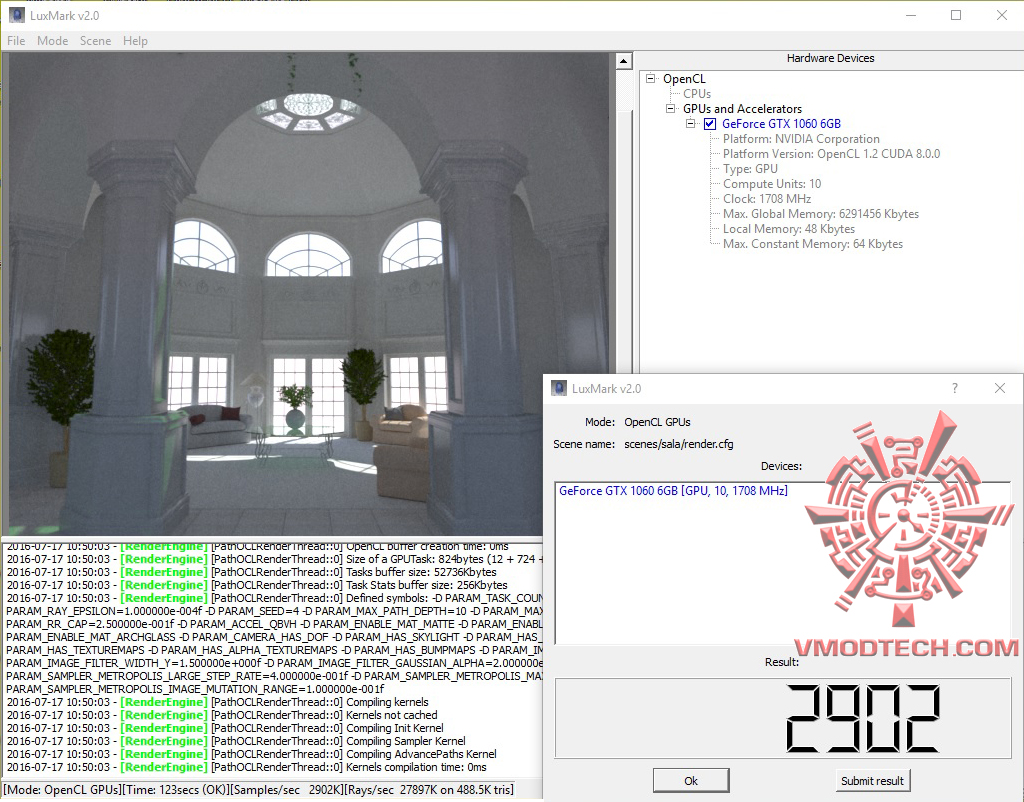The width and height of the screenshot is (1024, 802).
Task: Click the LuxMark icon in result dialog title
Action: coord(559,389)
